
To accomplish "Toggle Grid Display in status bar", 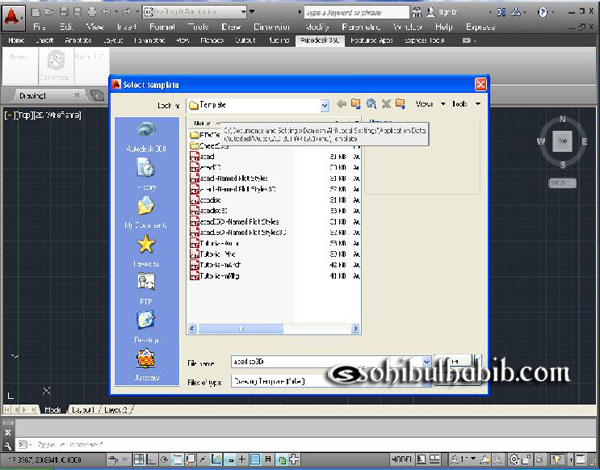I will 139,459.
